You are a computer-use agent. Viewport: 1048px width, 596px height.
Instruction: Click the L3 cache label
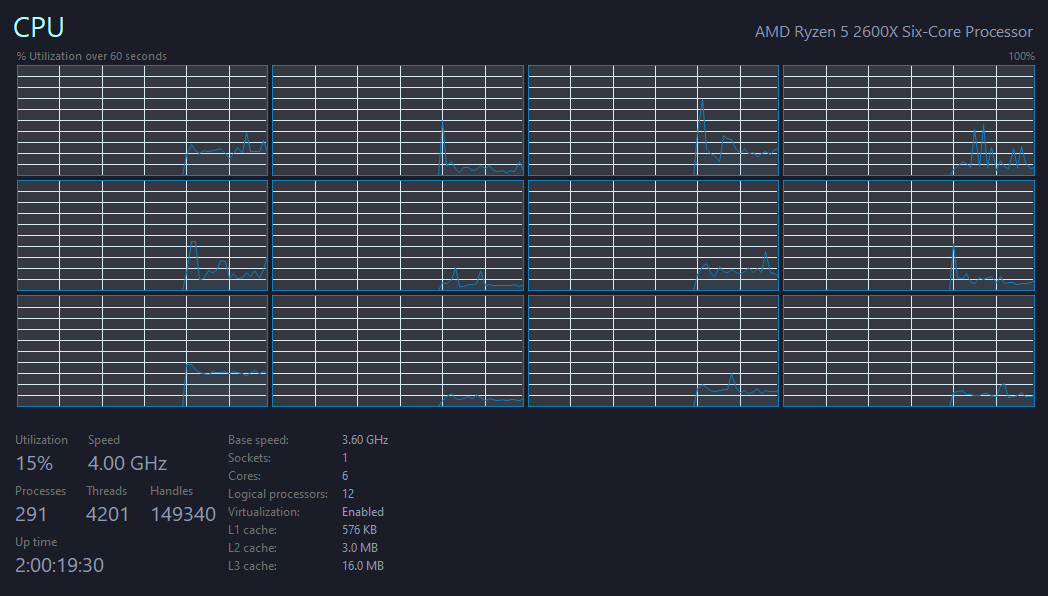tap(253, 566)
